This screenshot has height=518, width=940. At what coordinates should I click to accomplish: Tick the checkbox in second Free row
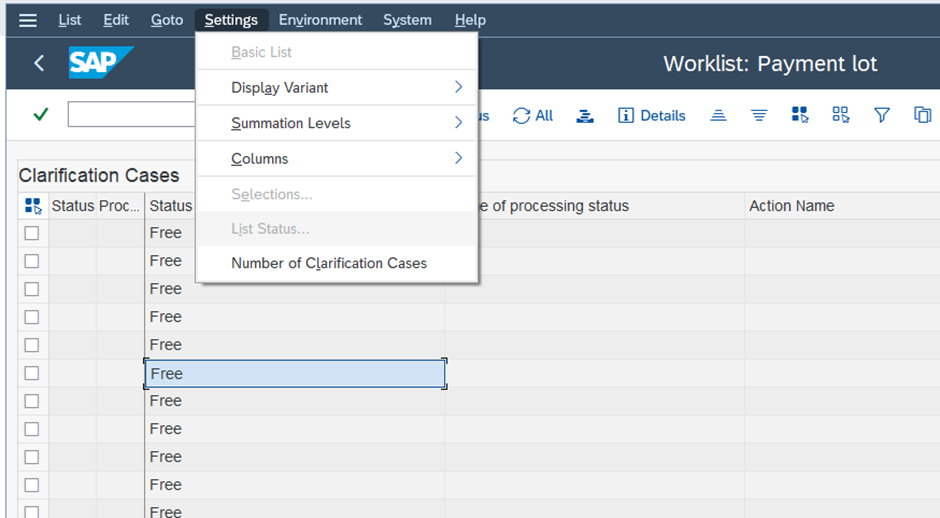coord(32,261)
